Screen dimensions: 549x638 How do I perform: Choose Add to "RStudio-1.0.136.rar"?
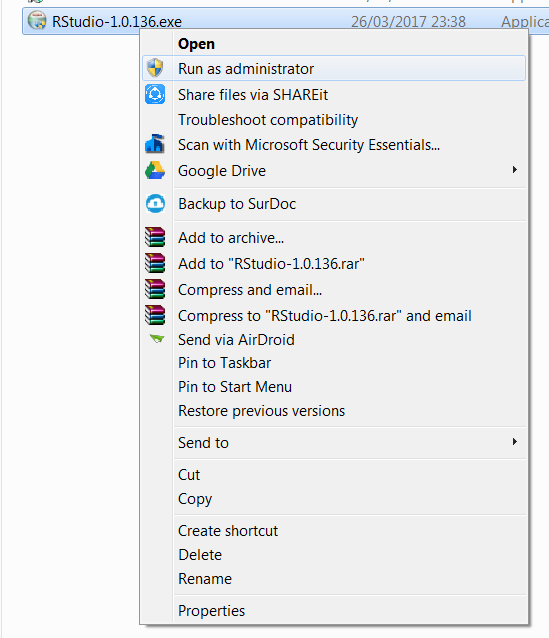[x=334, y=264]
